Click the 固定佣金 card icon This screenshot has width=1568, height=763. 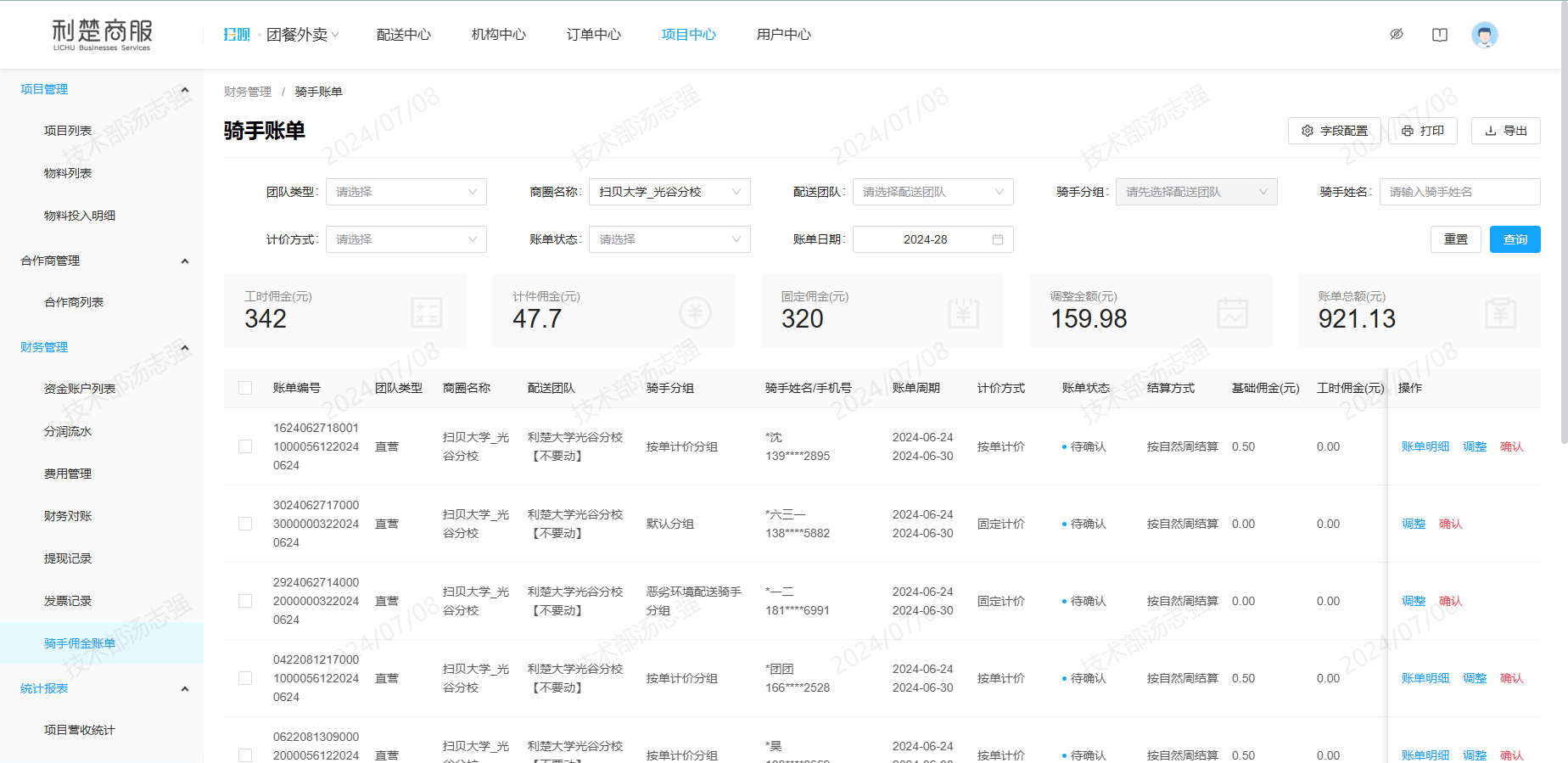click(x=964, y=312)
